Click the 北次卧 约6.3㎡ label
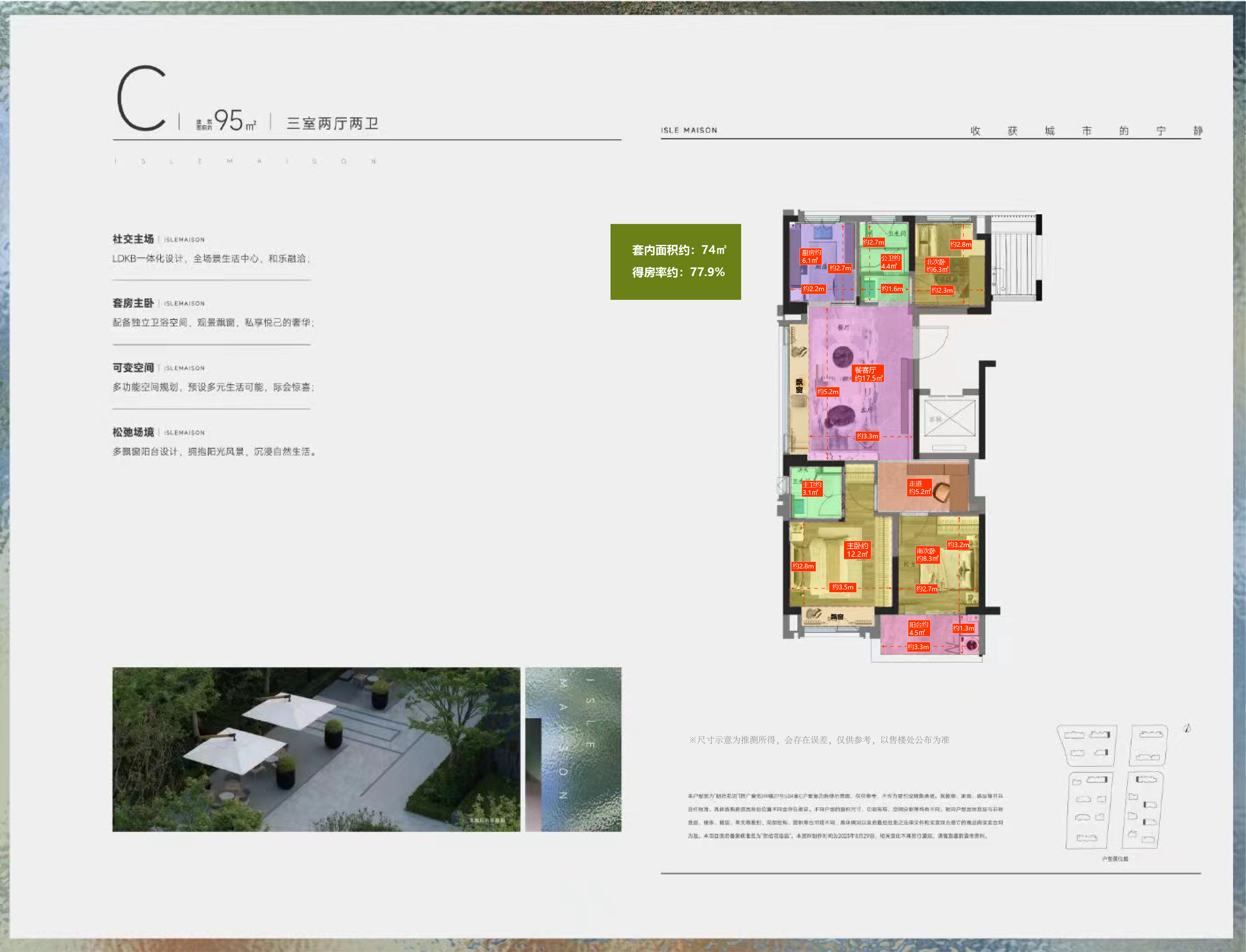Viewport: 1246px width, 952px height. 936,266
